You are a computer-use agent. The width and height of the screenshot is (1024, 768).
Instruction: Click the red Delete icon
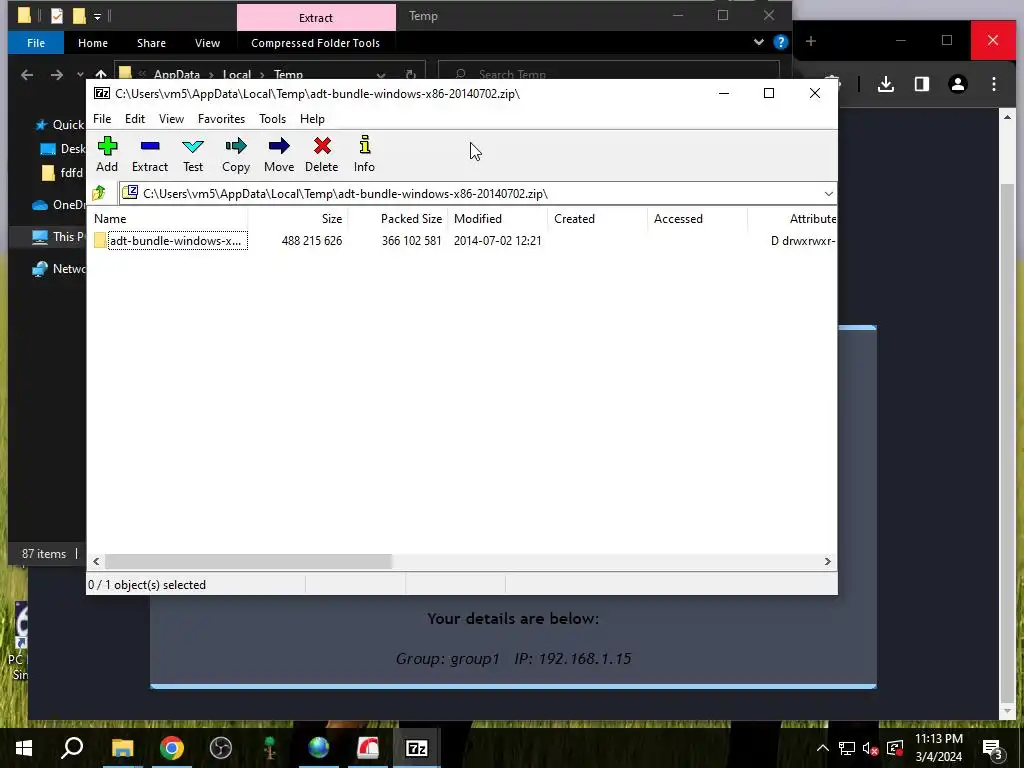(x=322, y=155)
